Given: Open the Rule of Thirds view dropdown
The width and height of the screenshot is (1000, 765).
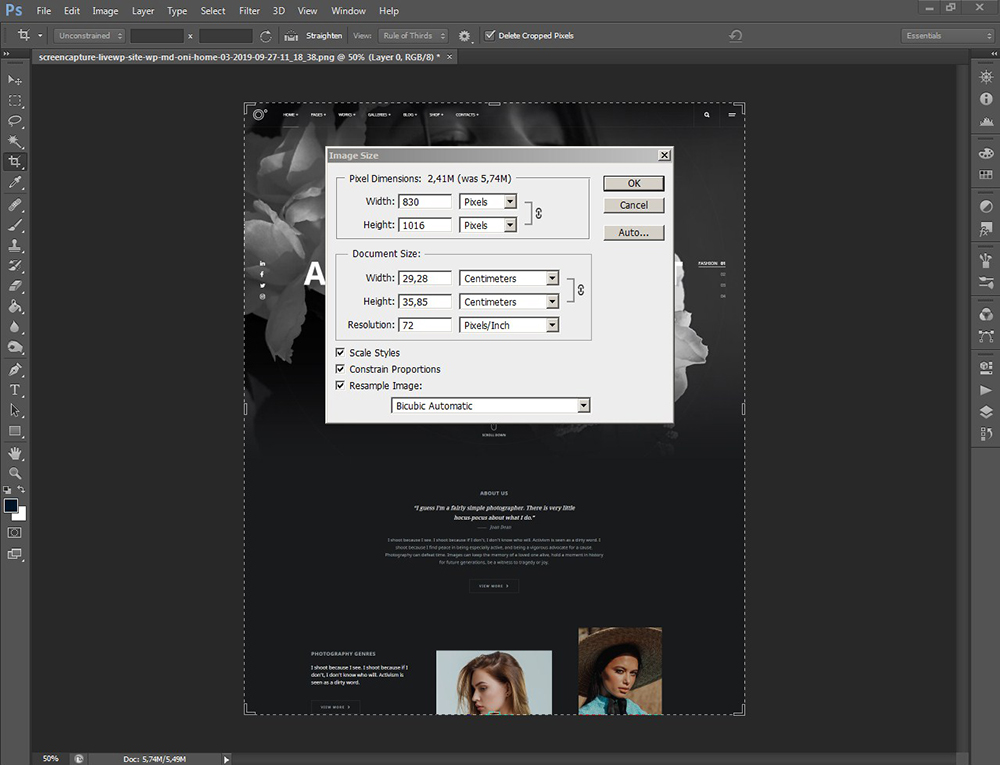Looking at the screenshot, I should pos(413,36).
